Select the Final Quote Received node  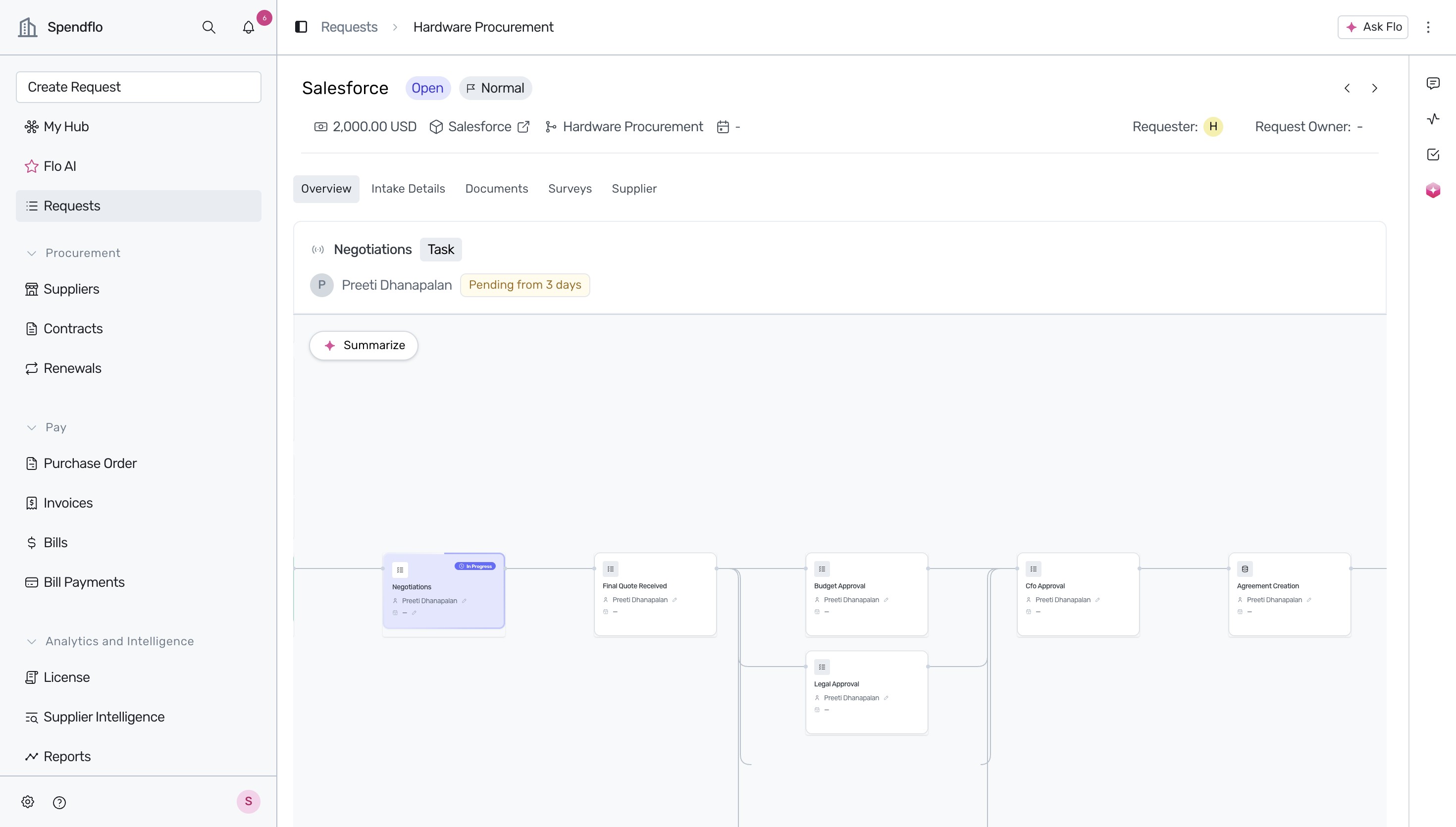655,594
